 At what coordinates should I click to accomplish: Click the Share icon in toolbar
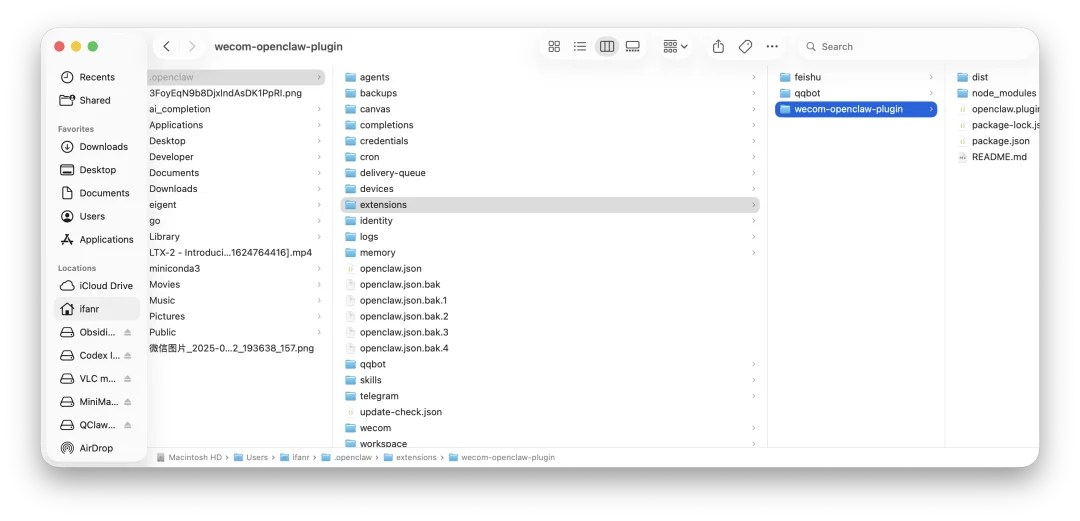[718, 47]
